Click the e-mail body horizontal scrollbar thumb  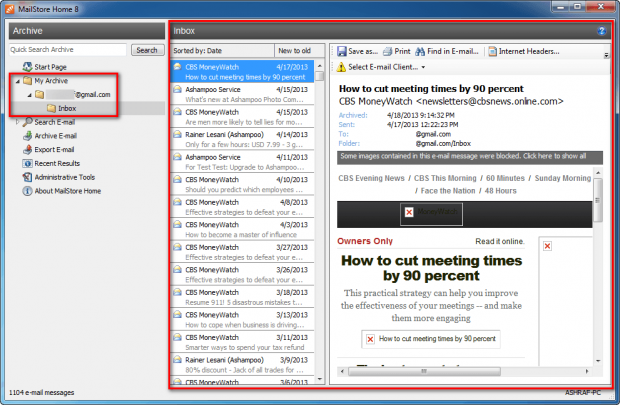[x=424, y=371]
